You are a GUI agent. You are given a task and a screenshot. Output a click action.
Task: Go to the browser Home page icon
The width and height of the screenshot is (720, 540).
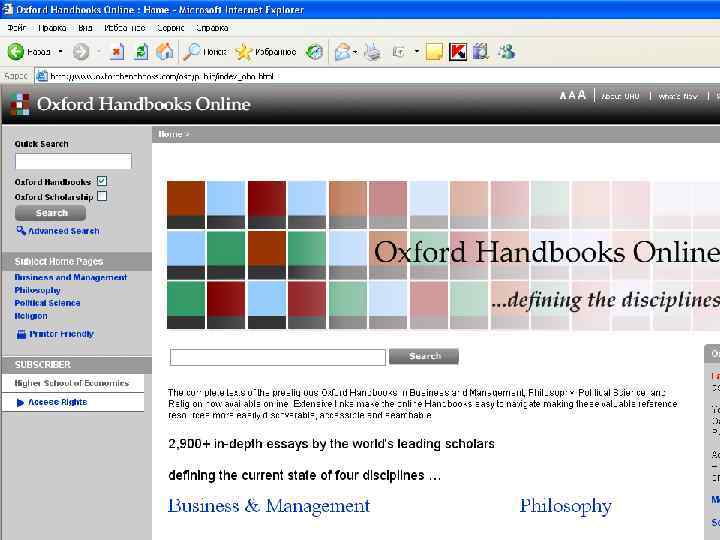(x=165, y=51)
